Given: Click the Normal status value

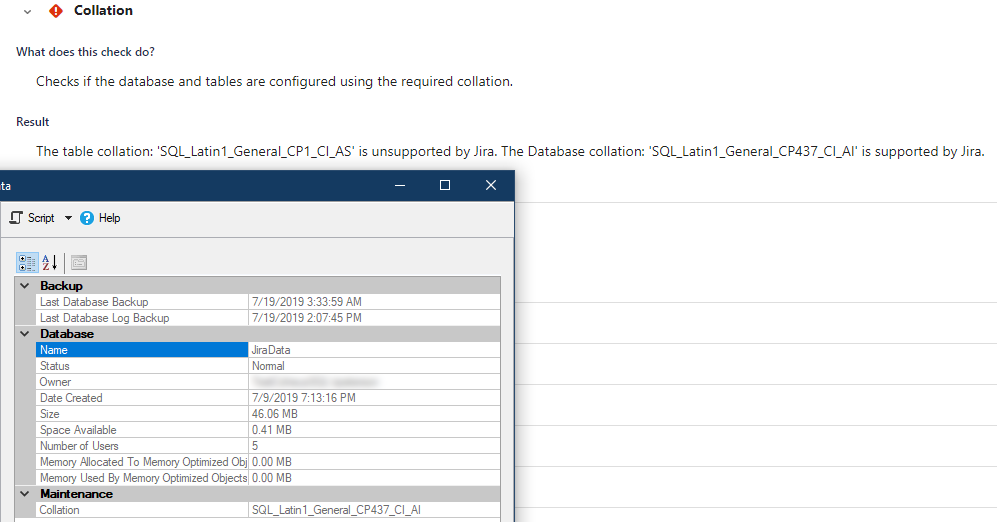Looking at the screenshot, I should point(268,366).
